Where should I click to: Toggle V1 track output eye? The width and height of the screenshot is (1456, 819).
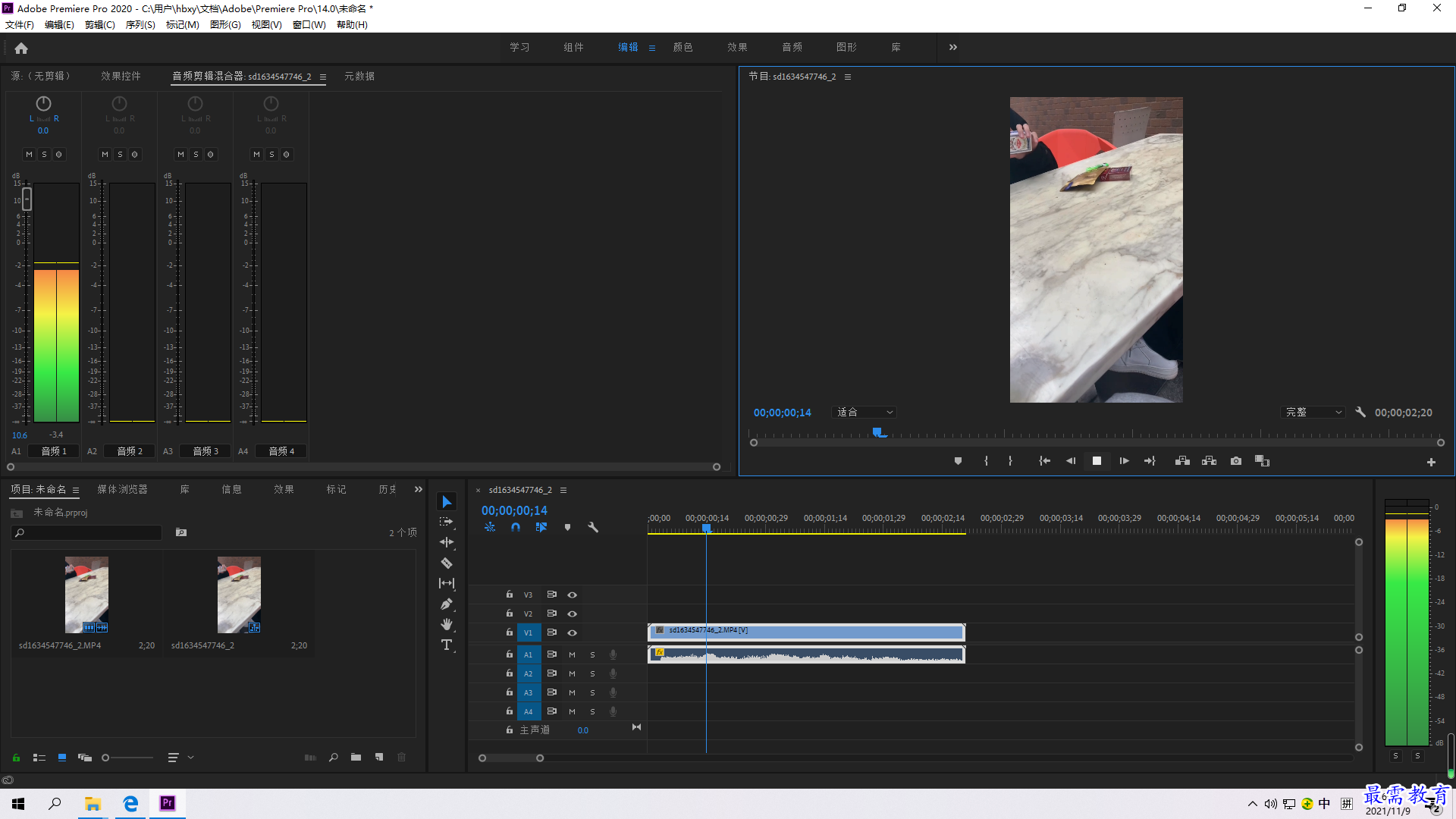(x=573, y=633)
